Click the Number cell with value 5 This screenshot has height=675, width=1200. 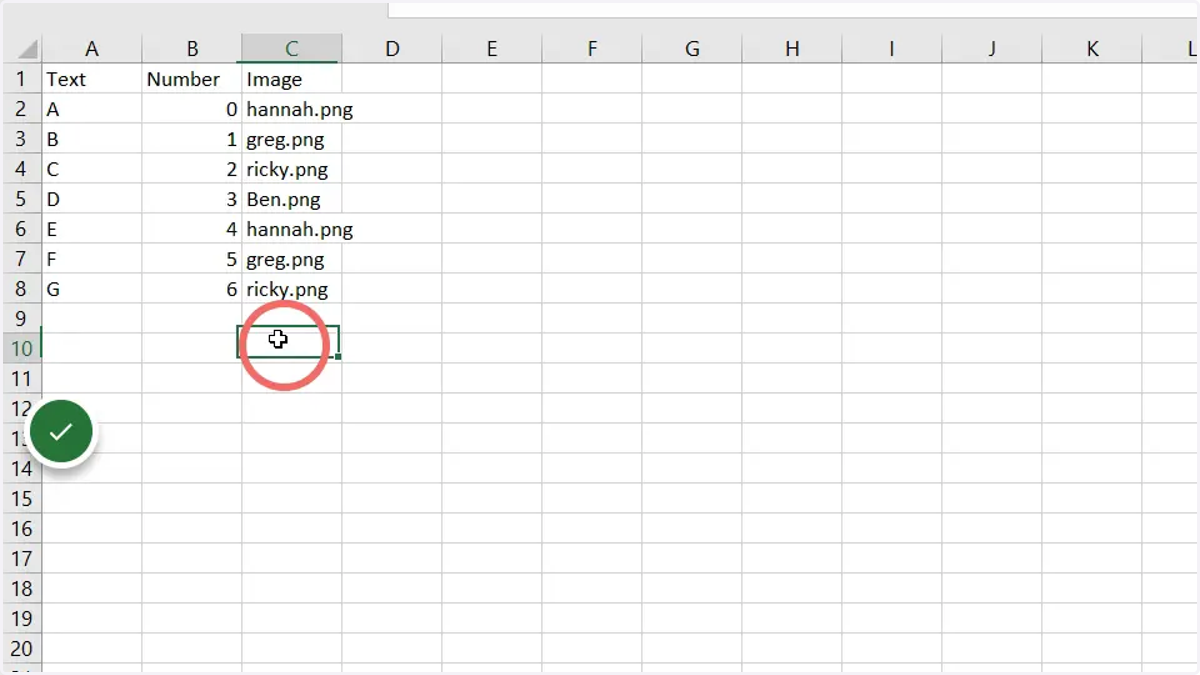192,259
